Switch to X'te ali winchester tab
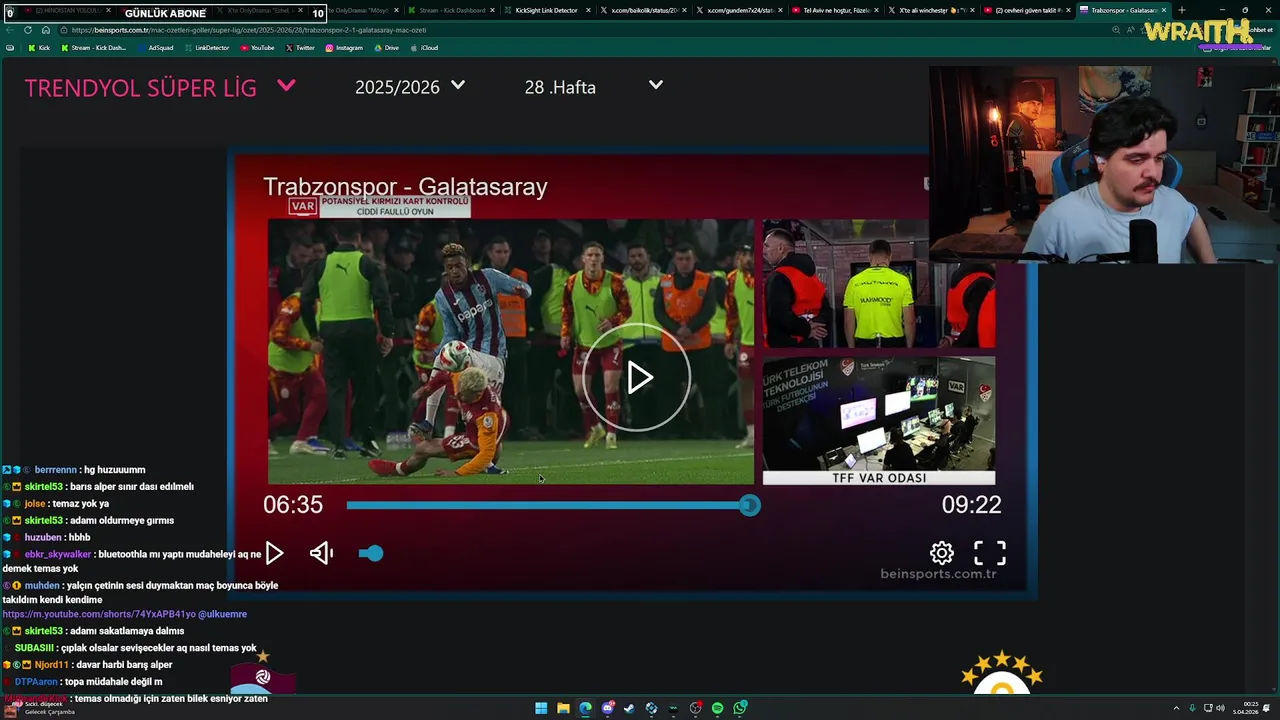This screenshot has height=720, width=1280. point(931,10)
